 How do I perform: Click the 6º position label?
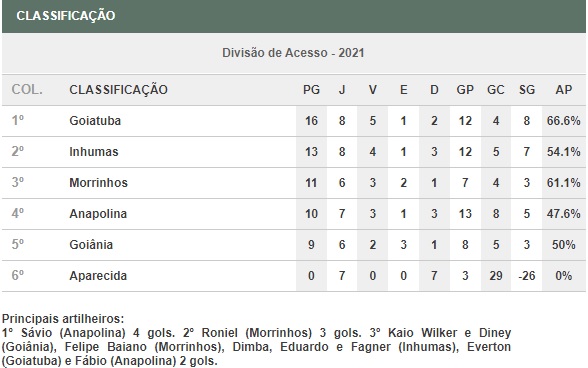pos(18,275)
